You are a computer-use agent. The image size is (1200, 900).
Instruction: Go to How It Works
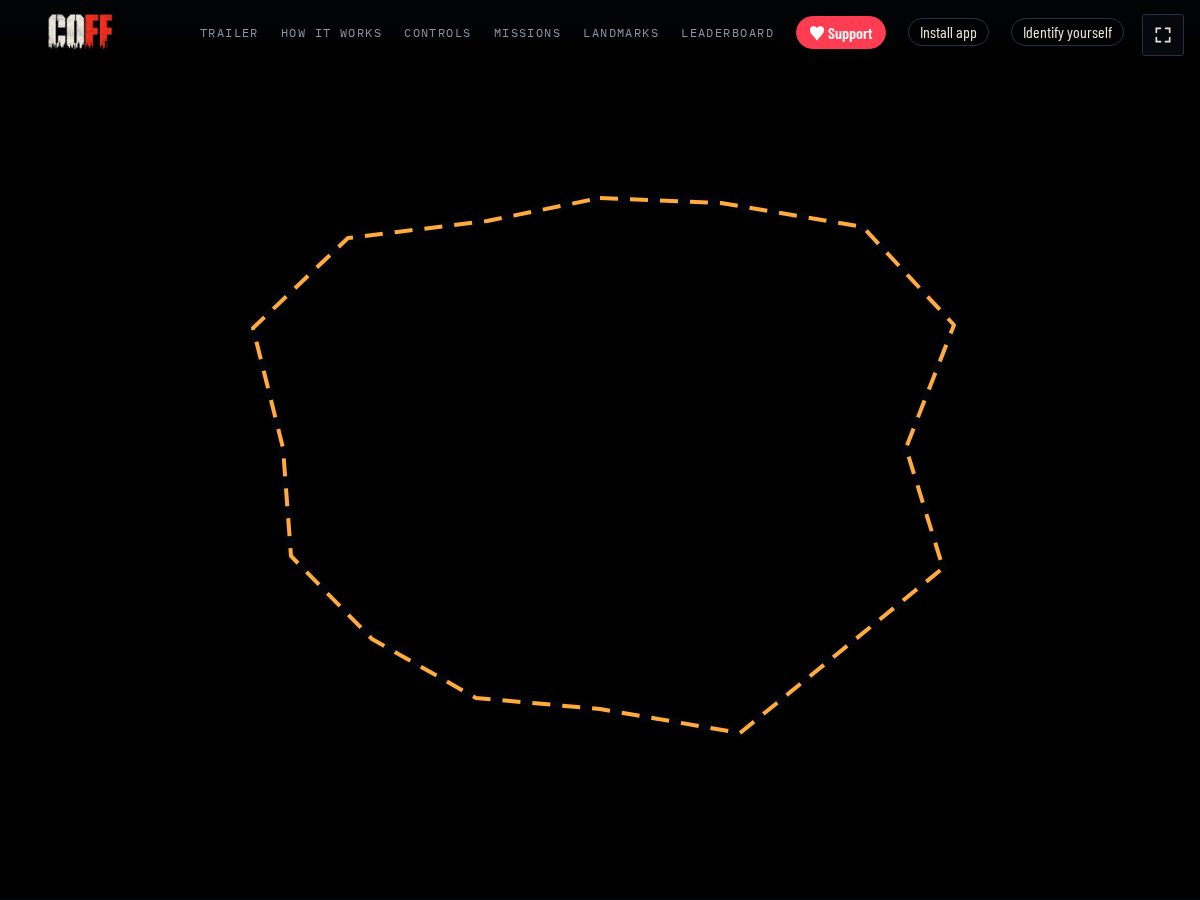pyautogui.click(x=331, y=33)
